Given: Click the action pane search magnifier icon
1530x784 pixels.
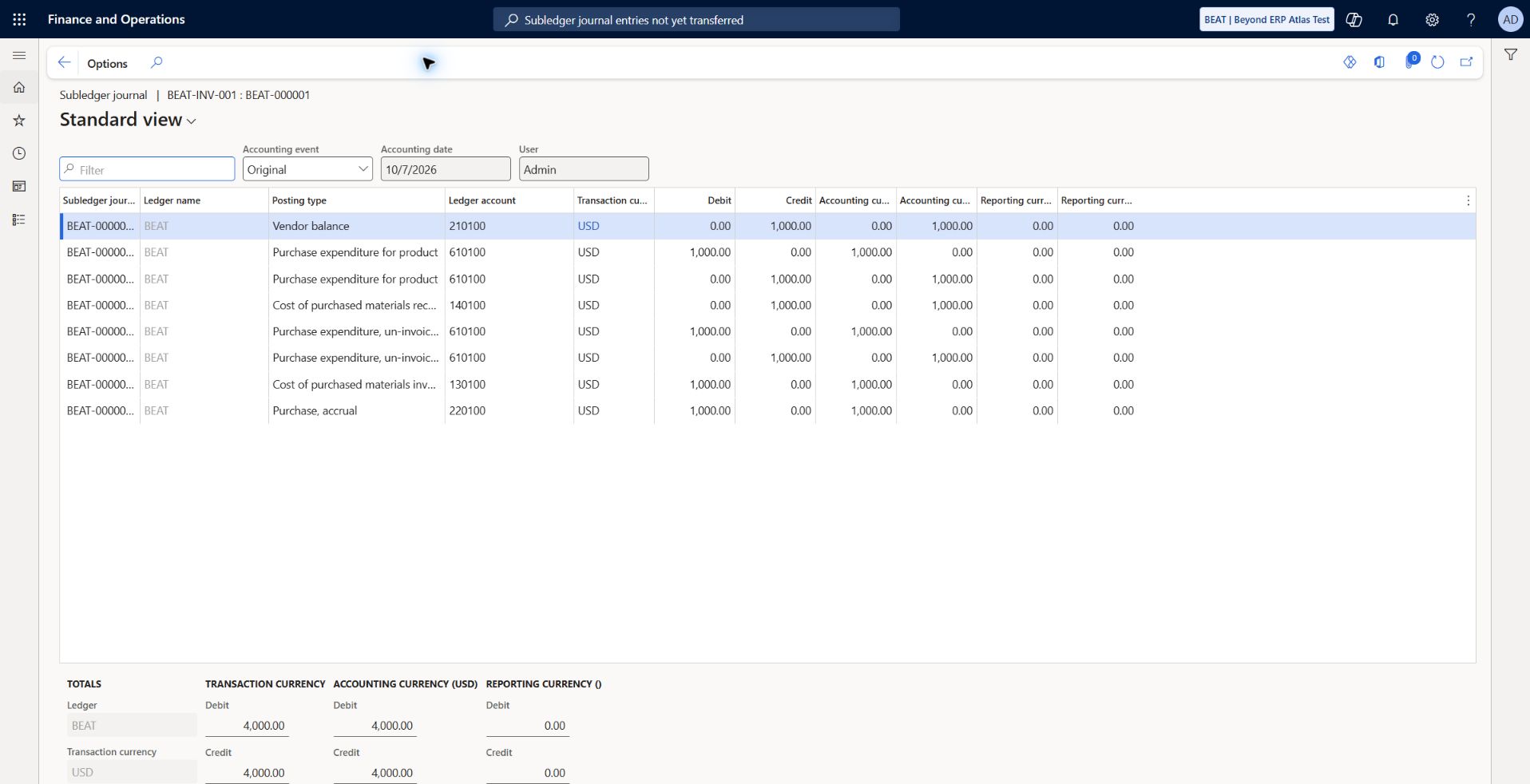Looking at the screenshot, I should [x=157, y=62].
